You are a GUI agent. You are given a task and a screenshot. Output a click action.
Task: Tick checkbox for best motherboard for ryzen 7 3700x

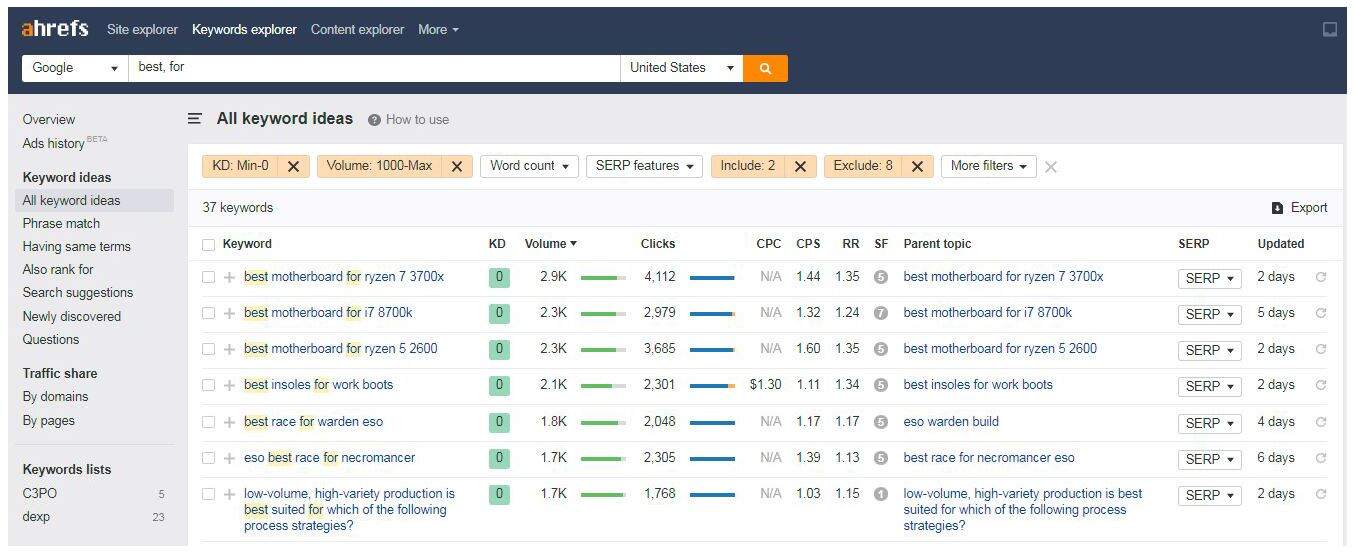208,277
